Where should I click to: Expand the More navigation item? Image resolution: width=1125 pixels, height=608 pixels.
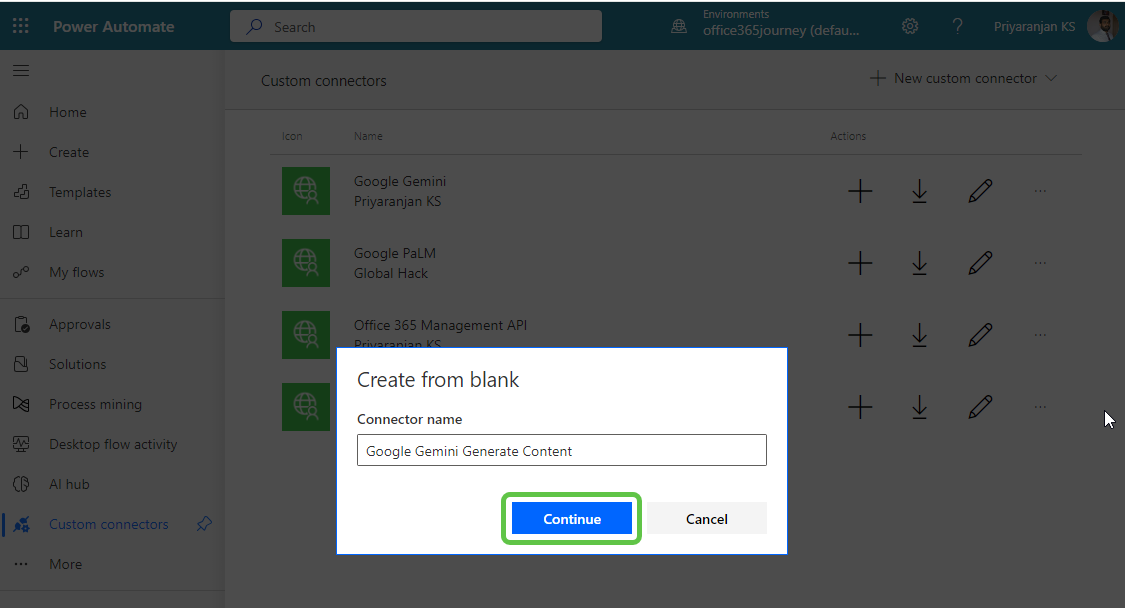coord(65,564)
